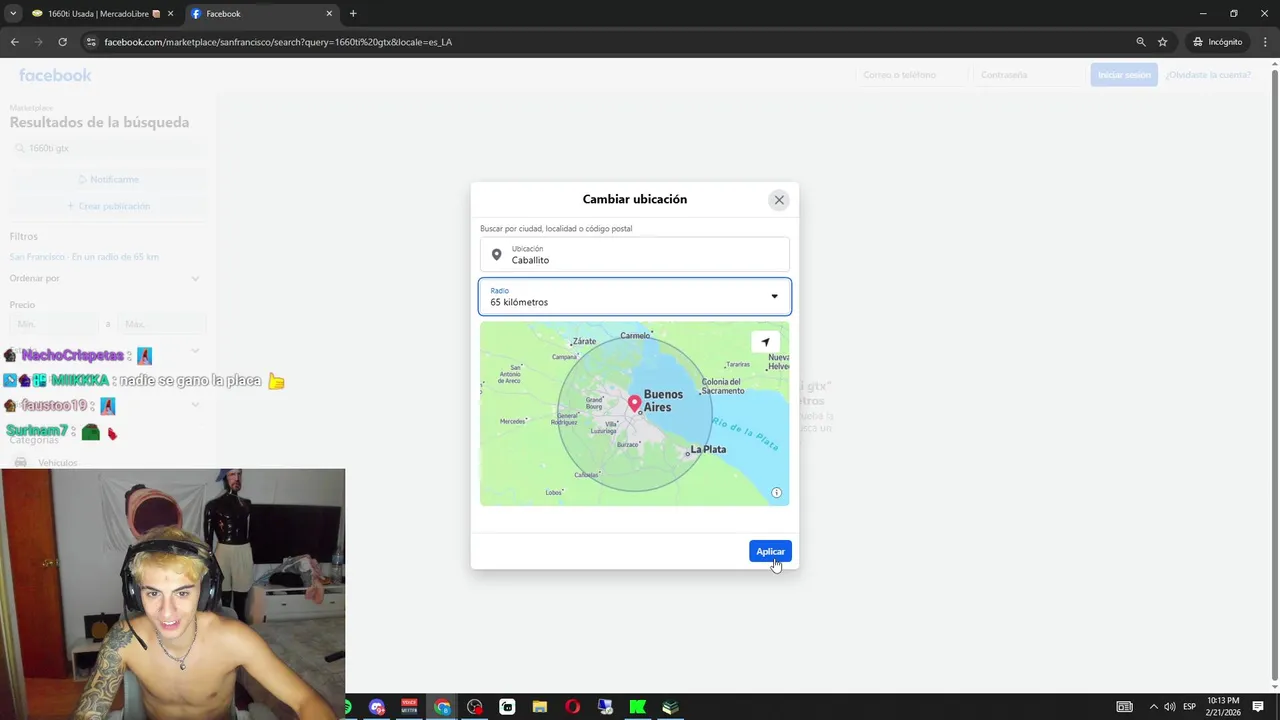Select the Vehículos category
The image size is (1280, 720).
57,463
